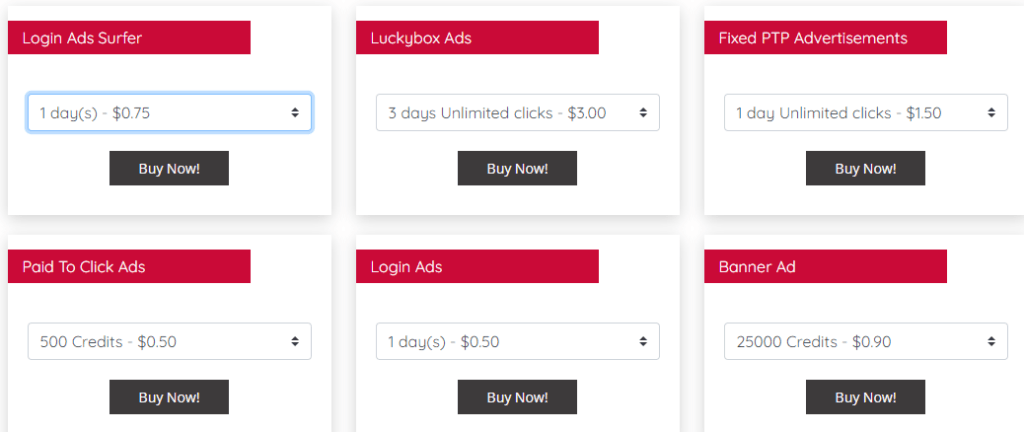
Task: Expand the Paid To Click Ads credits dropdown
Action: (x=169, y=341)
